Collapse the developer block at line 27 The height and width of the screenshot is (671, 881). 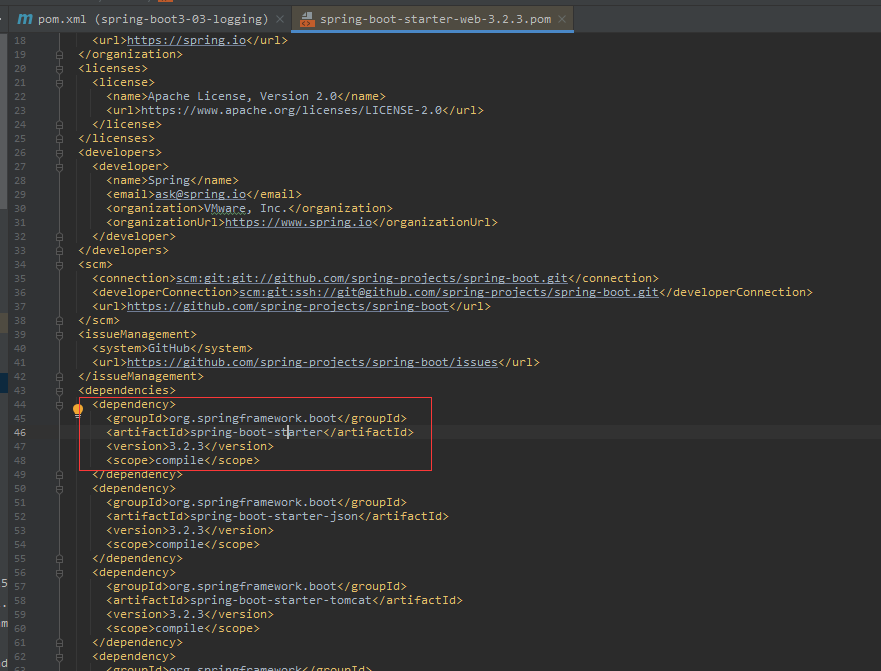59,167
